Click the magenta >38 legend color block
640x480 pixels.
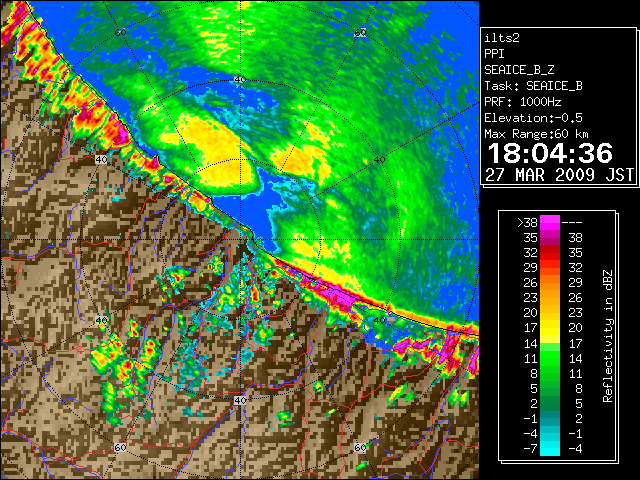tap(550, 222)
